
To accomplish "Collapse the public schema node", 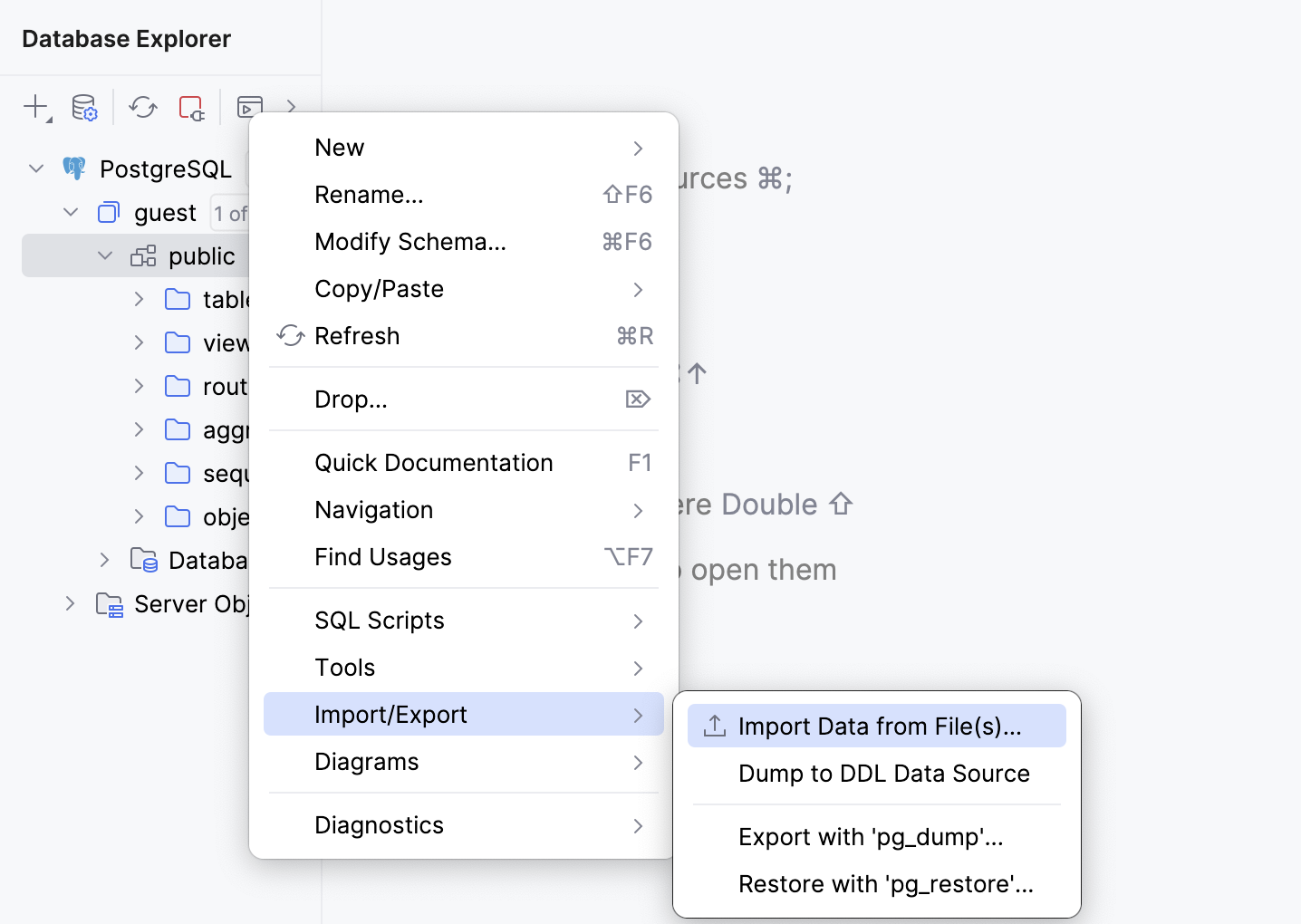I will pyautogui.click(x=103, y=255).
